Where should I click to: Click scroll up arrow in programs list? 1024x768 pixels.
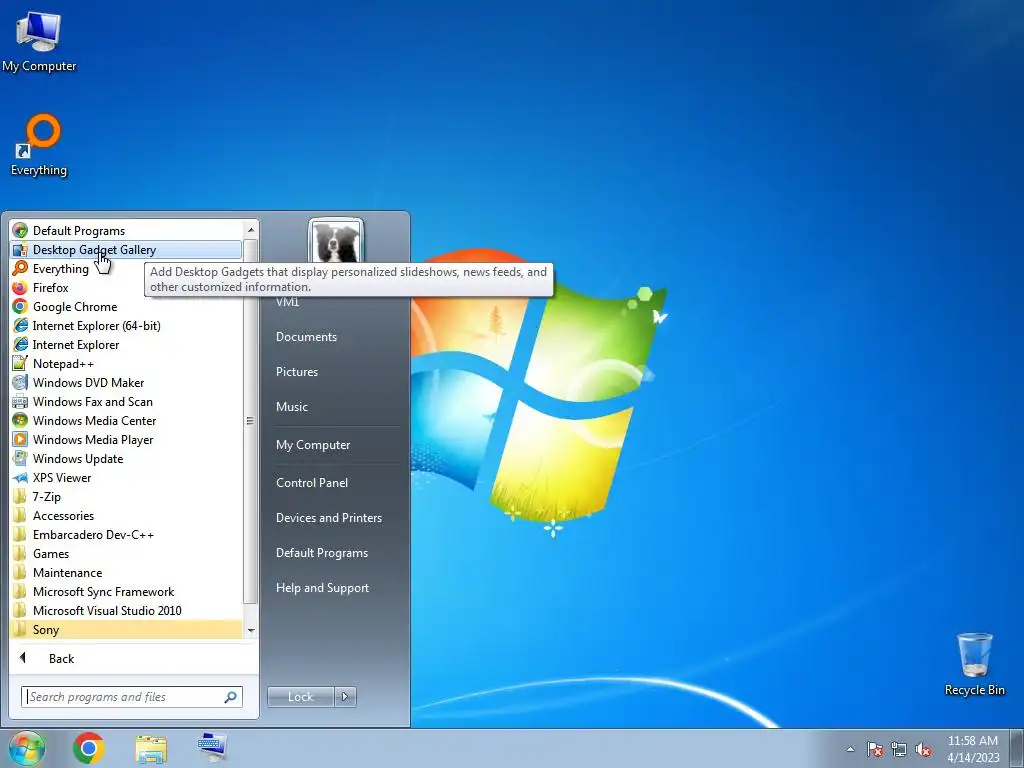click(x=251, y=230)
